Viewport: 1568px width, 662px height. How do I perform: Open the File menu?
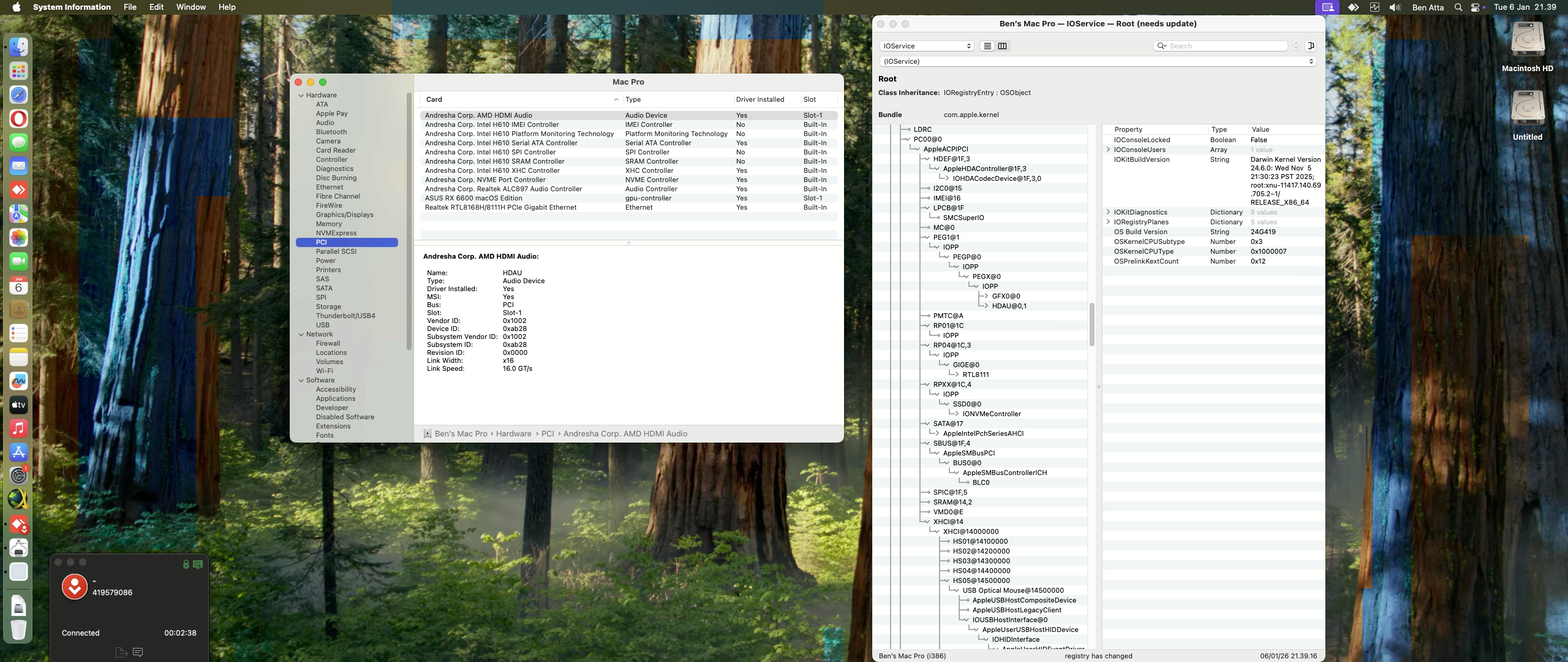(x=130, y=7)
